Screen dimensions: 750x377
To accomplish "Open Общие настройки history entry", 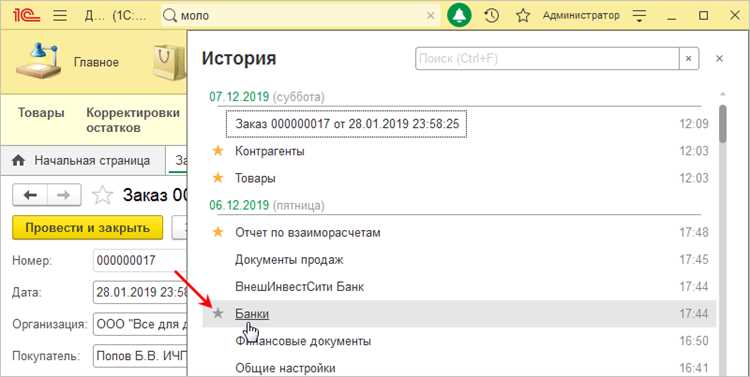I will (x=285, y=368).
